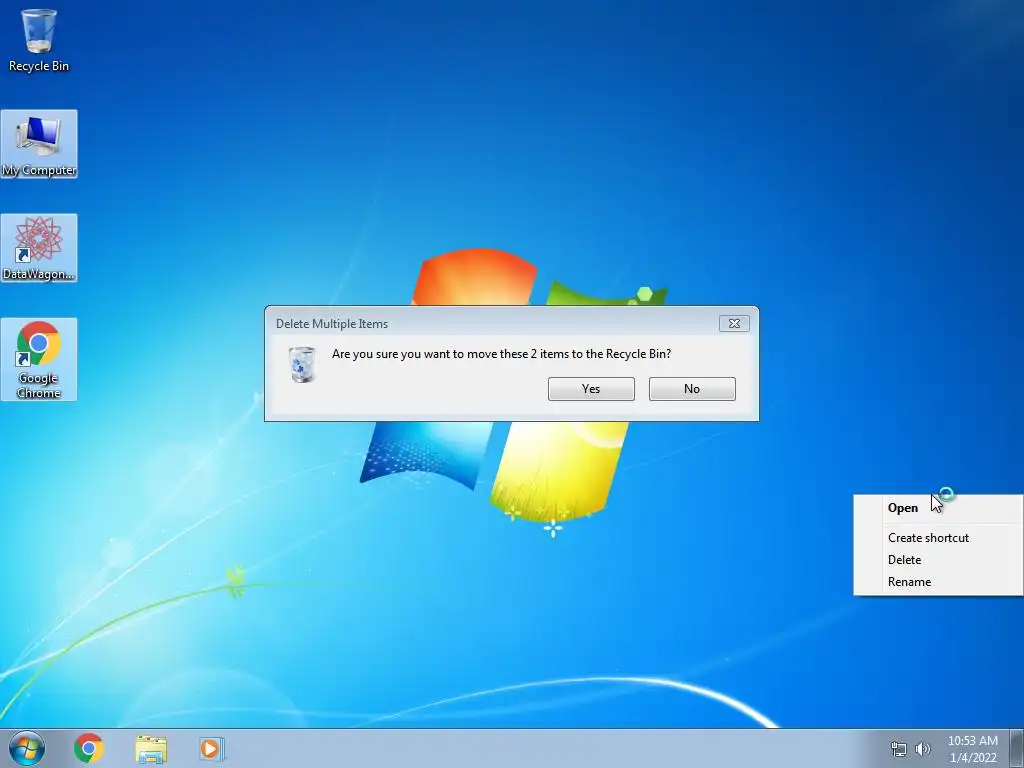Confirm deletion with Yes button
The width and height of the screenshot is (1024, 768).
coord(591,389)
